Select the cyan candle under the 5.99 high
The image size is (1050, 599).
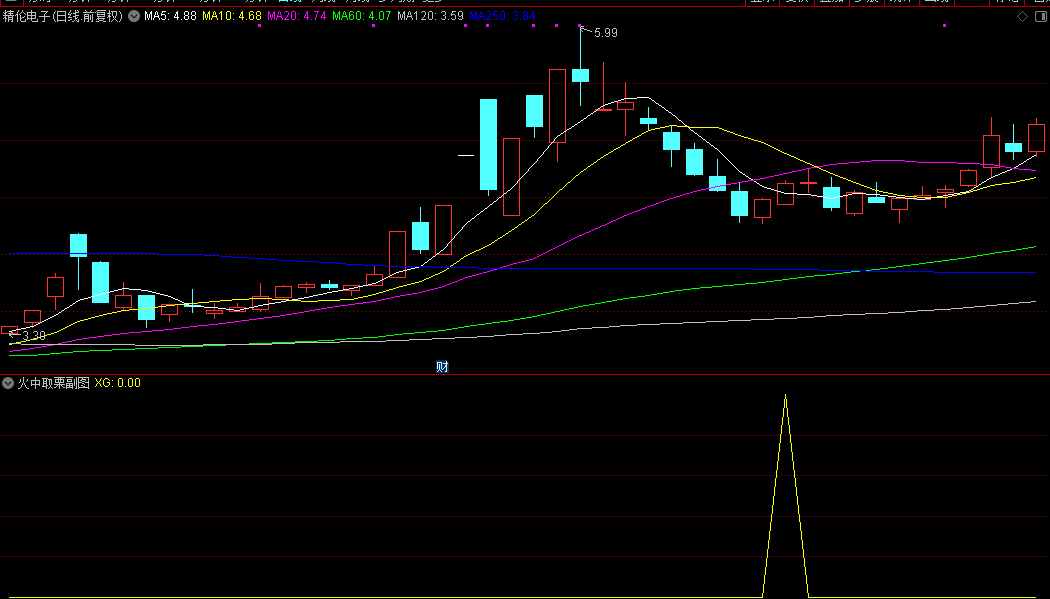pyautogui.click(x=581, y=75)
